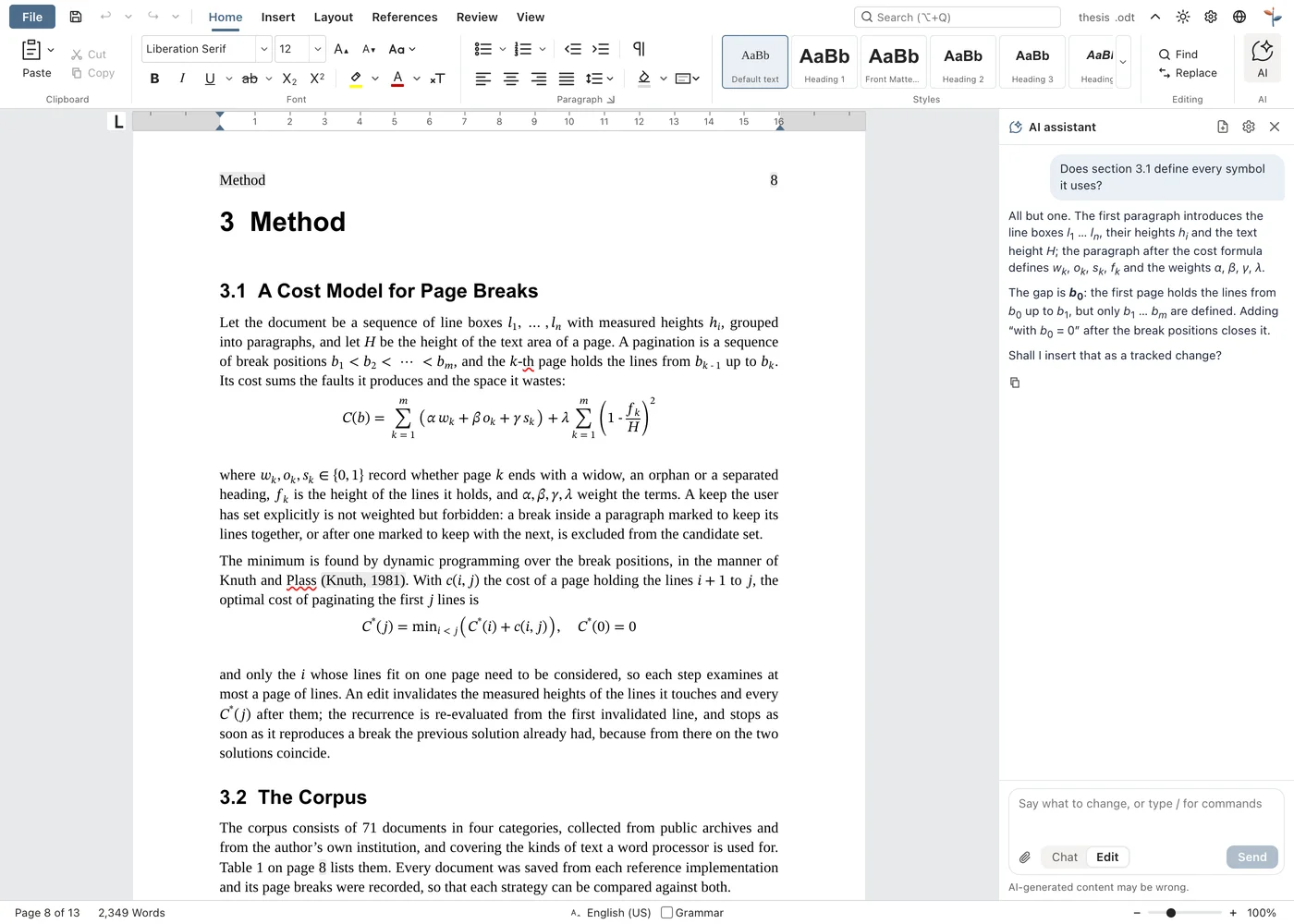
Task: Open the AI button in the ribbon
Action: 1263,59
